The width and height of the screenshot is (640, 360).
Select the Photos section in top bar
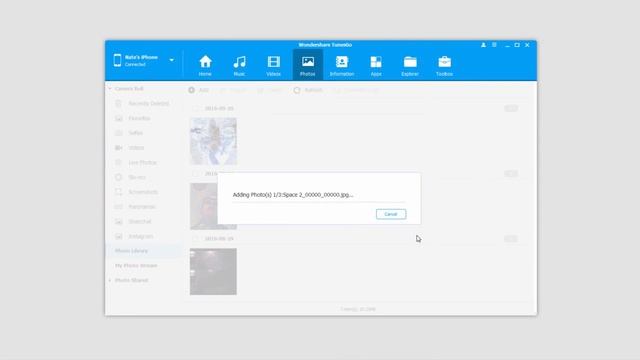coord(308,65)
